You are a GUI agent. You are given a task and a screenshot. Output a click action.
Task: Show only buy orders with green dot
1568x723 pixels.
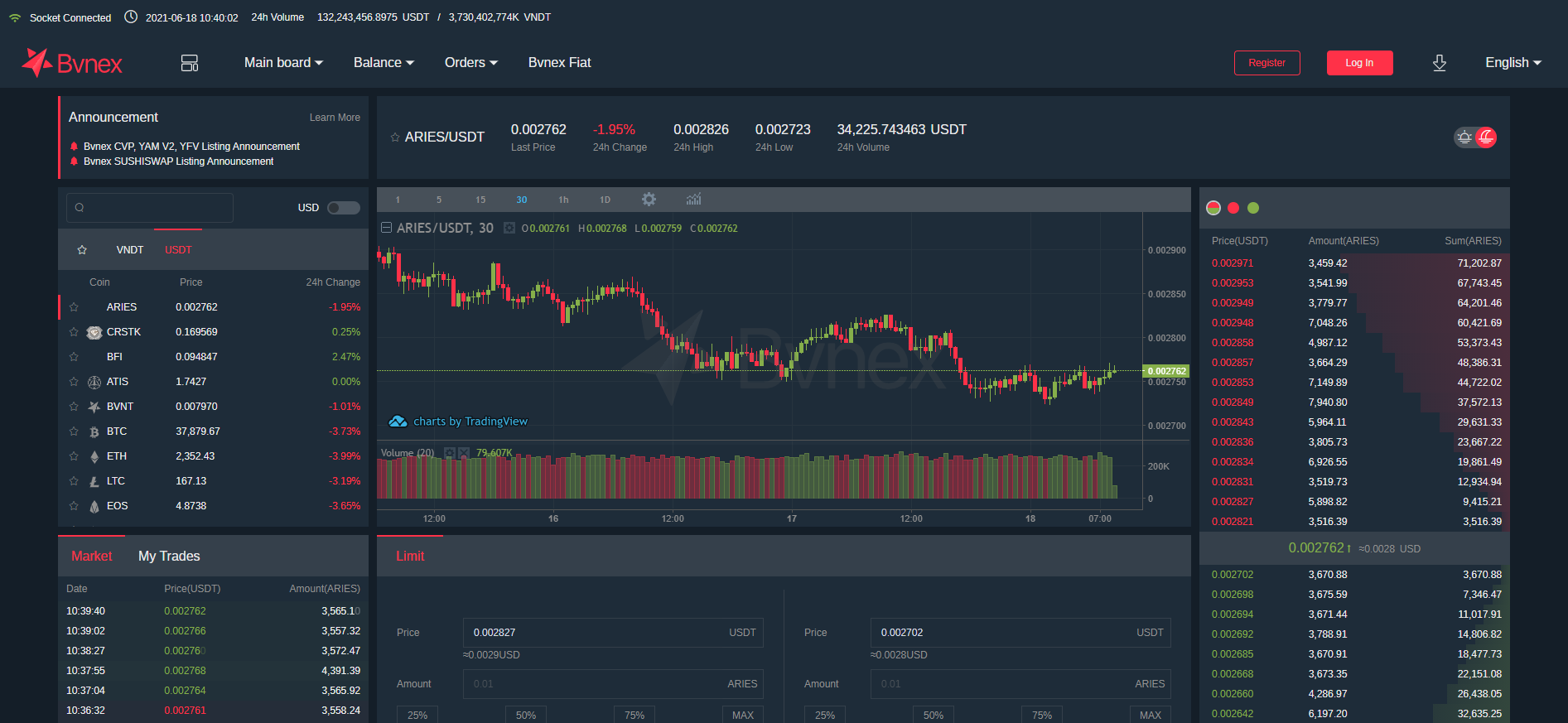pos(1253,208)
